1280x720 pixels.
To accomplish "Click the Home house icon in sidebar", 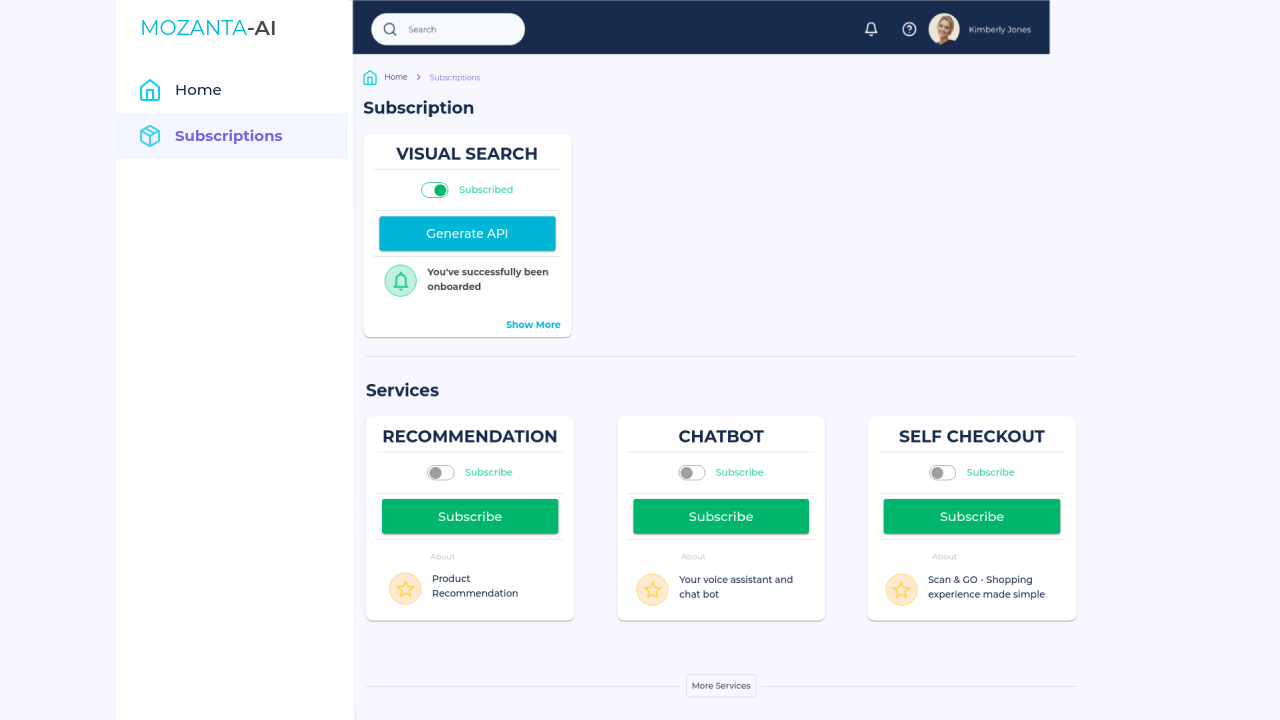I will point(150,90).
